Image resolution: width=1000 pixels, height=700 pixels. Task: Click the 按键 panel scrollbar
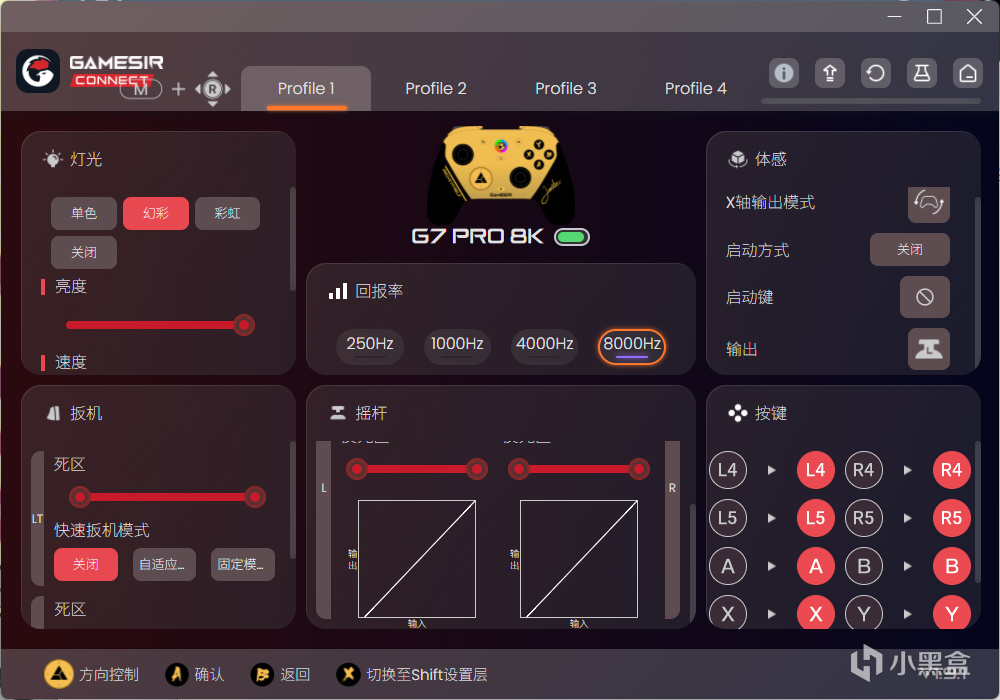tap(977, 512)
